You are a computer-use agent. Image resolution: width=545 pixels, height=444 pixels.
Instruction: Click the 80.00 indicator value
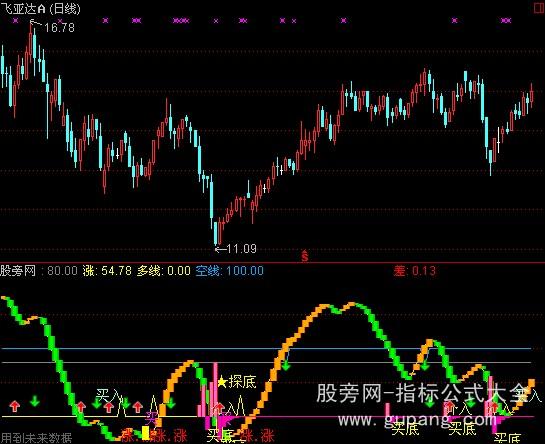coord(62,271)
